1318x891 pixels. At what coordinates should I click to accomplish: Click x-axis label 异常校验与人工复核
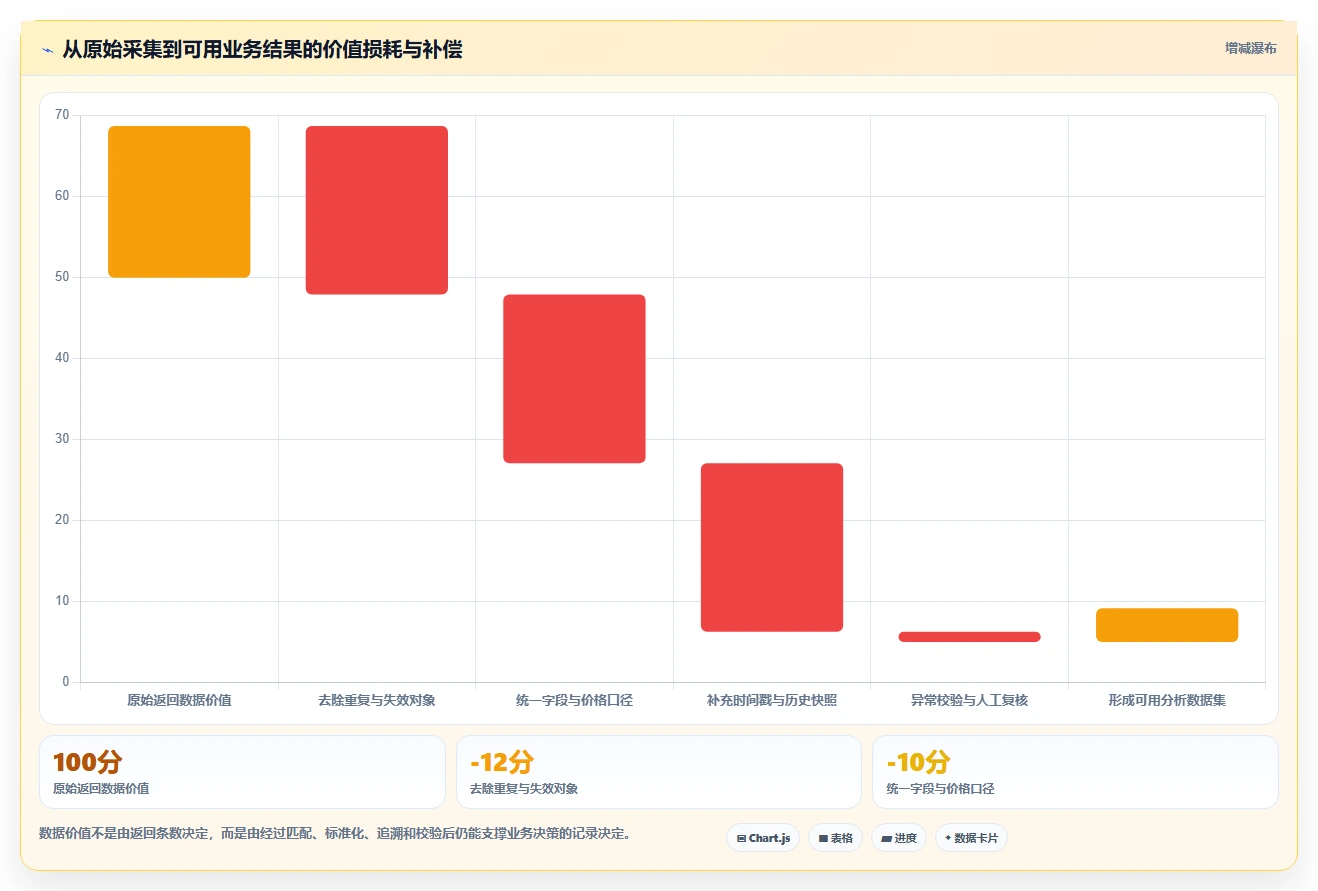pos(969,700)
